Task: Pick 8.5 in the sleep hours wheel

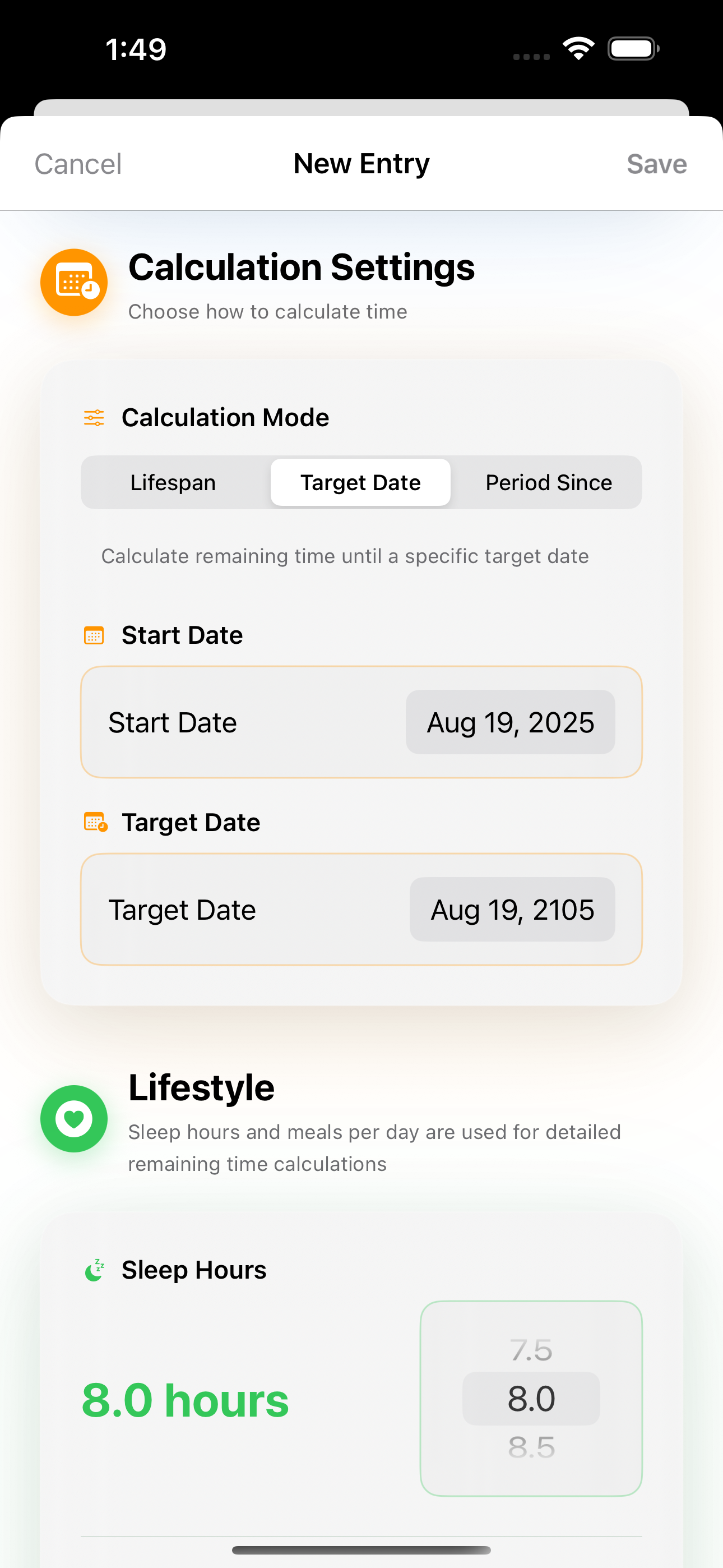Action: tap(531, 1447)
